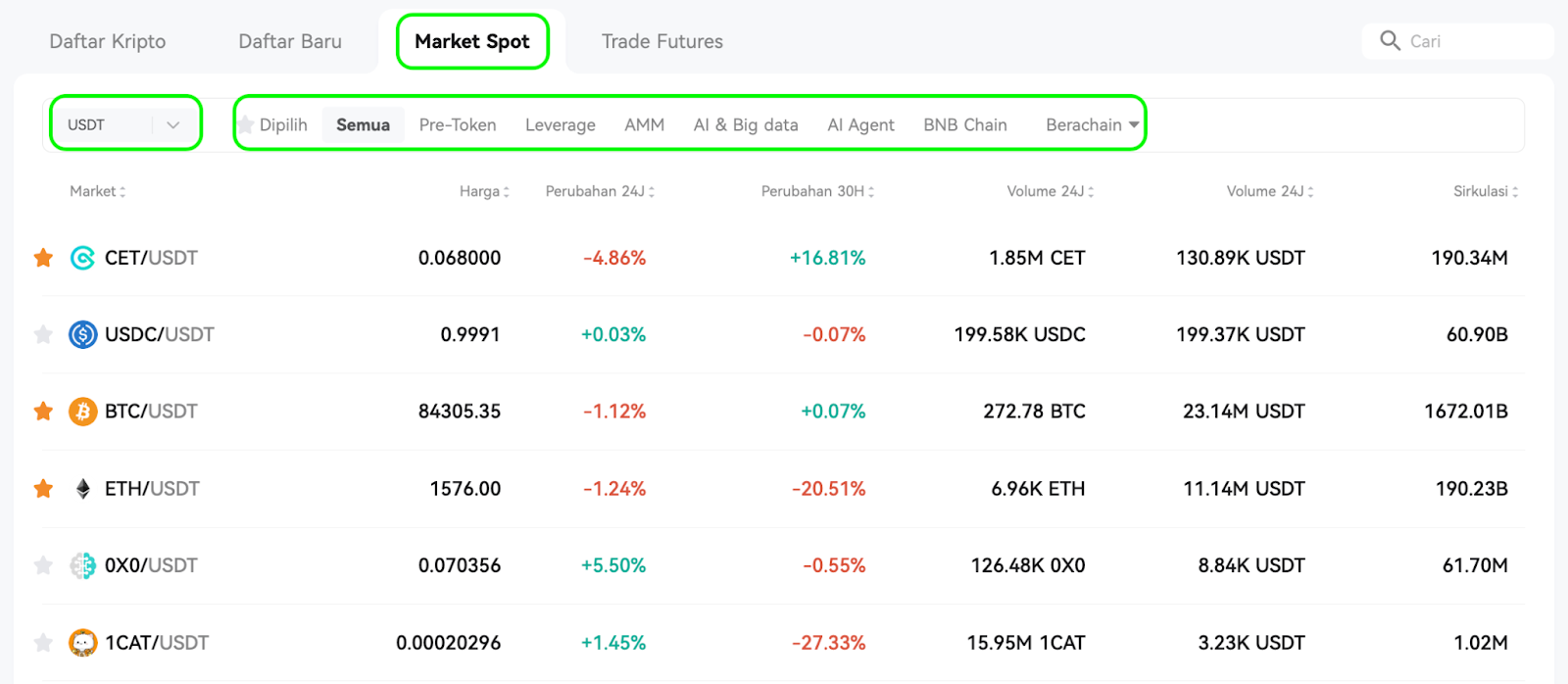This screenshot has height=684, width=1568.
Task: Click the USDC coin logo icon
Action: tap(82, 334)
